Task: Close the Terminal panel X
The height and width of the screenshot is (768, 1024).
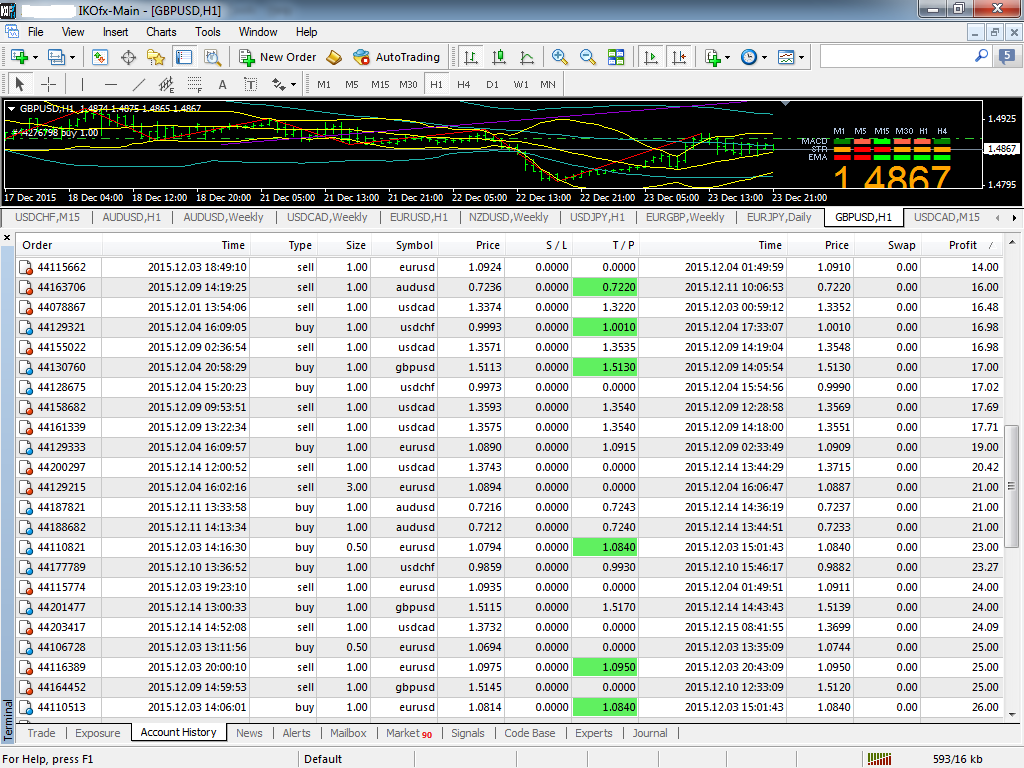Action: pos(7,238)
